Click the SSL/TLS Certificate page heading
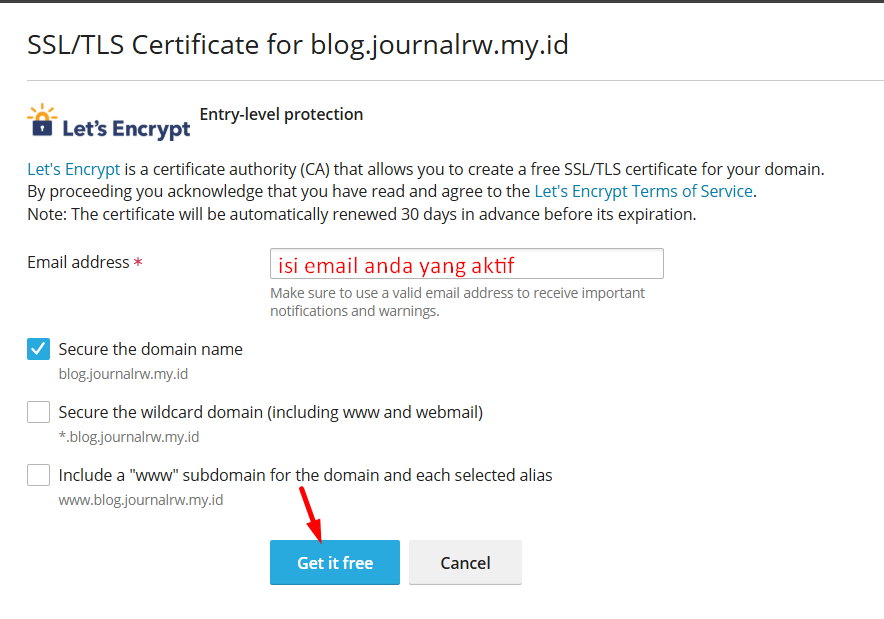884x619 pixels. (298, 45)
